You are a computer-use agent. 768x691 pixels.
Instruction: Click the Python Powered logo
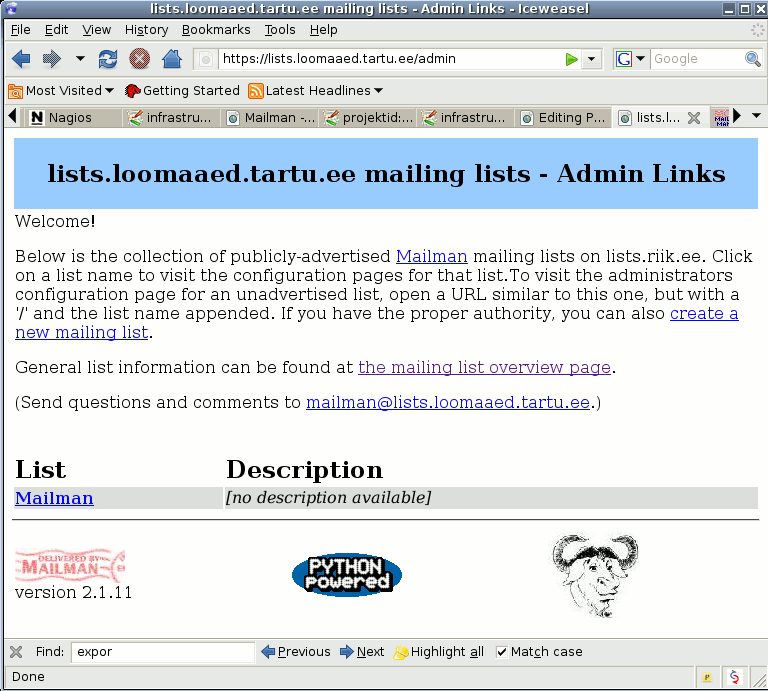click(x=347, y=574)
